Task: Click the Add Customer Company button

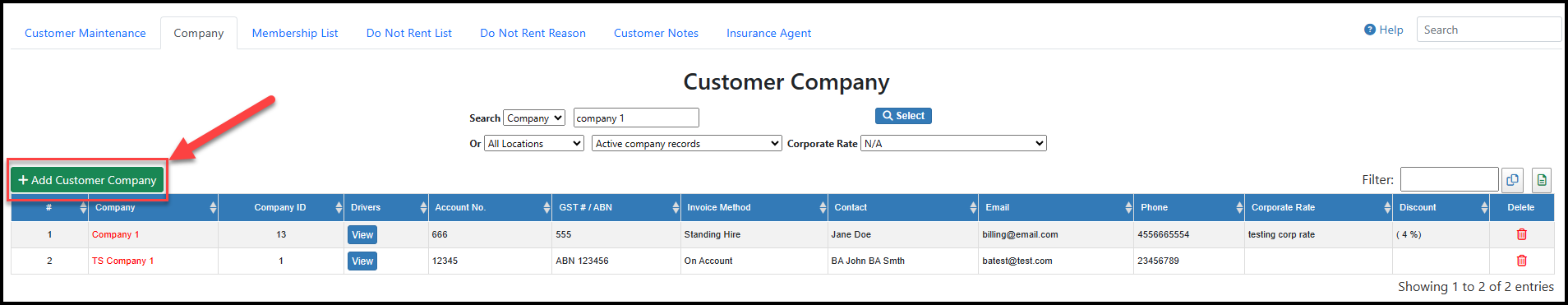Action: (87, 180)
